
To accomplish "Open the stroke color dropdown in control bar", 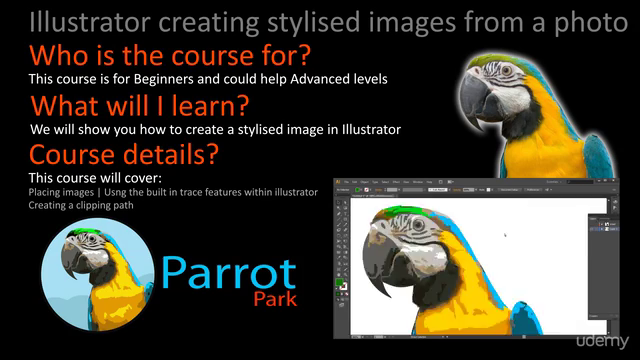I will 371,190.
